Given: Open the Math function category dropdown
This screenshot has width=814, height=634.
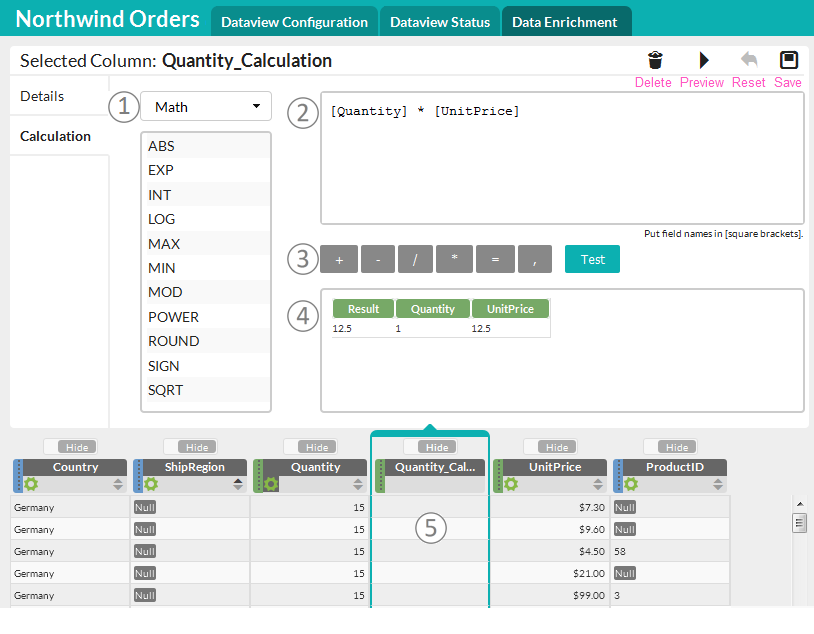Looking at the screenshot, I should click(x=206, y=106).
